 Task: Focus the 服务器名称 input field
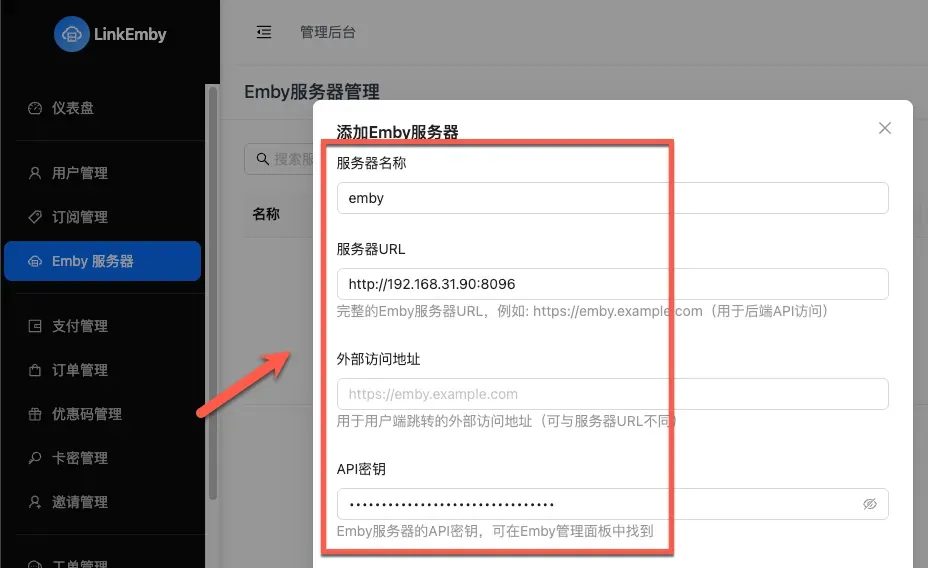(x=613, y=198)
